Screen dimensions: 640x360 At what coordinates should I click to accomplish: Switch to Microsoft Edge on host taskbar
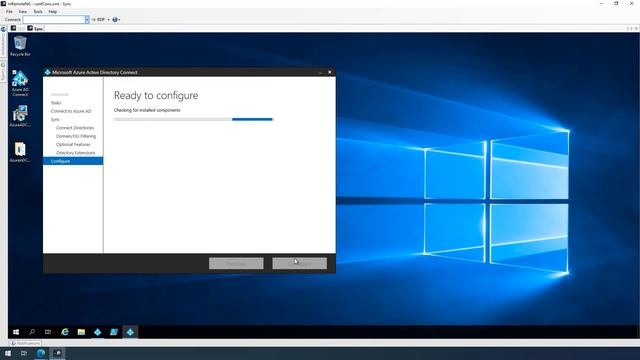41,353
